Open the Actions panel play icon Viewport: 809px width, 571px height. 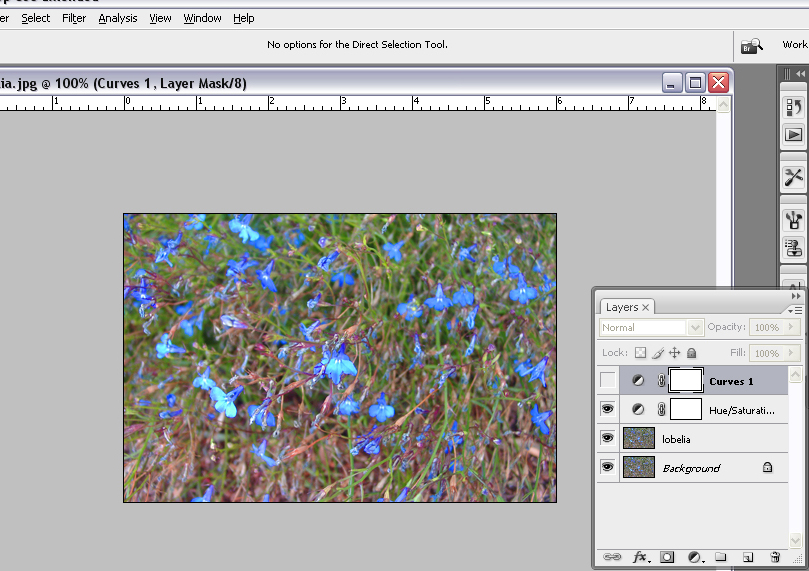point(794,135)
